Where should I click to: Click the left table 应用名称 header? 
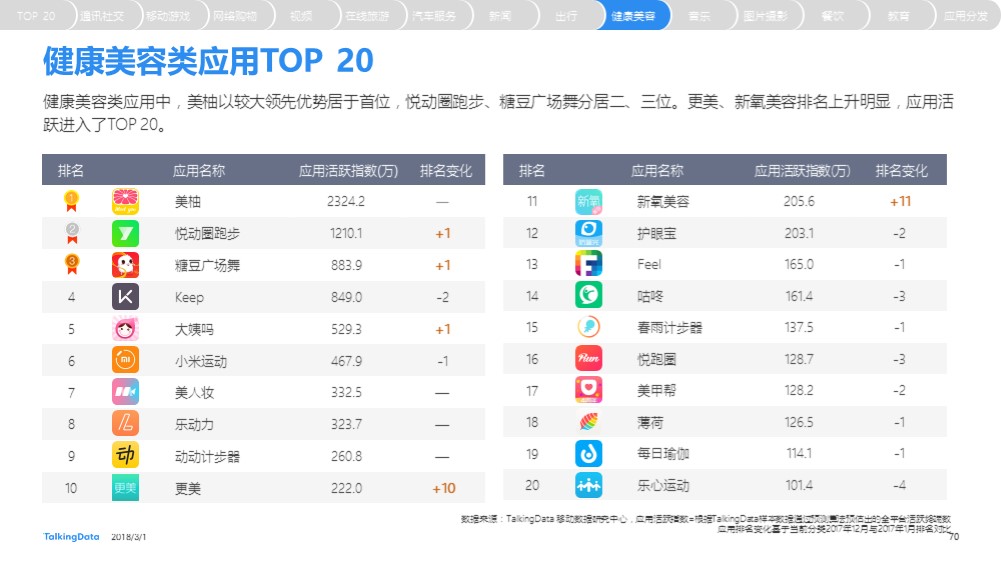click(199, 171)
